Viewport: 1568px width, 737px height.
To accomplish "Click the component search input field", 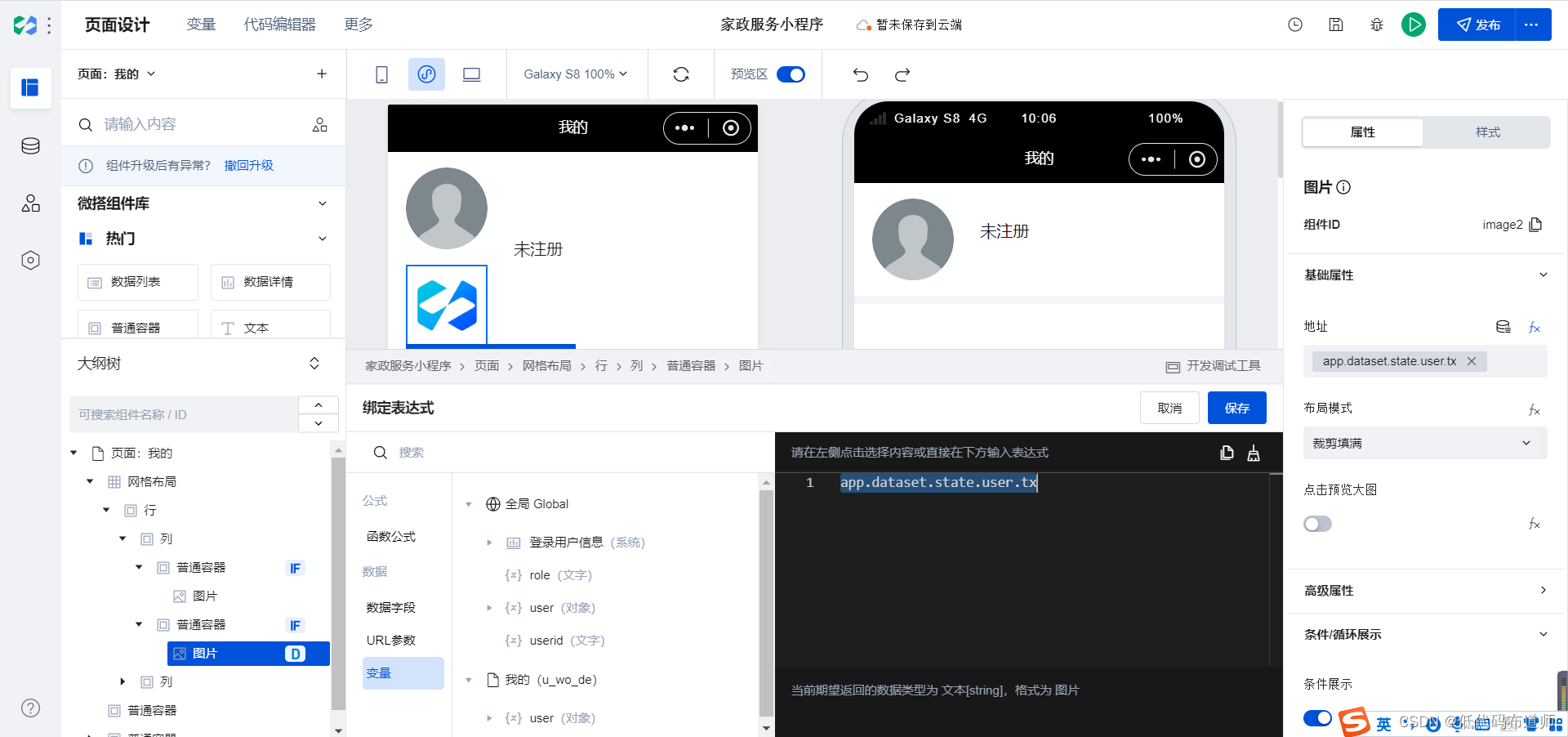I will 192,124.
